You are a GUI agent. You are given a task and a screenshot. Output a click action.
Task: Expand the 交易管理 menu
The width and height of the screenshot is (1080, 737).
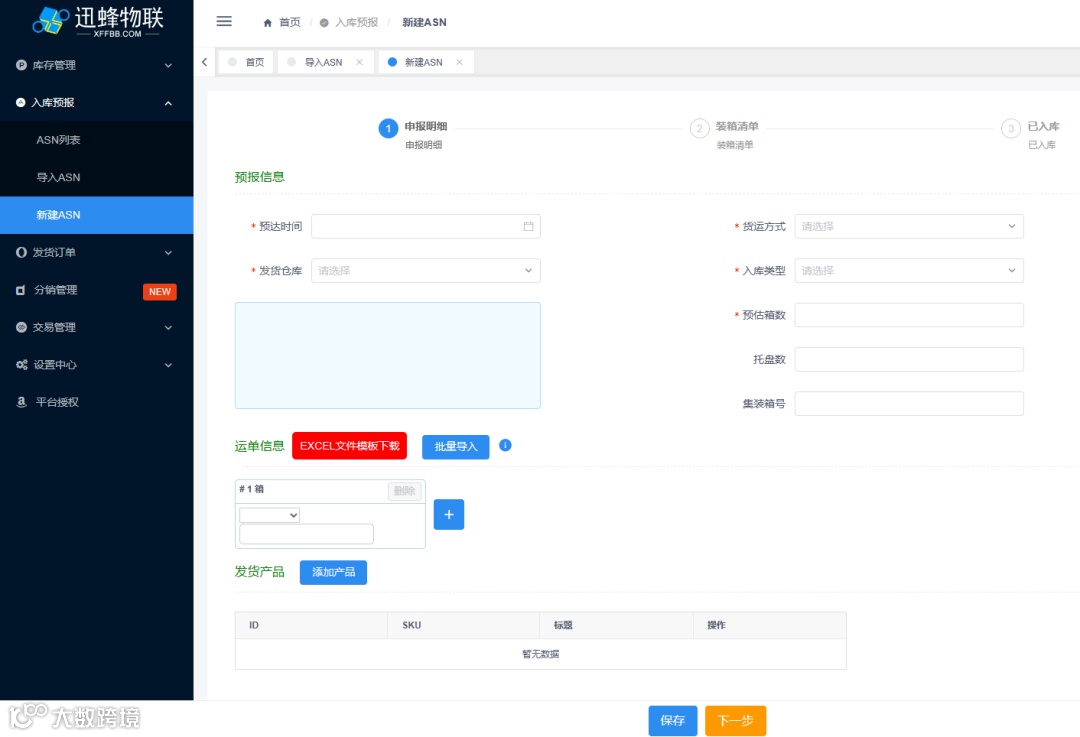168,328
